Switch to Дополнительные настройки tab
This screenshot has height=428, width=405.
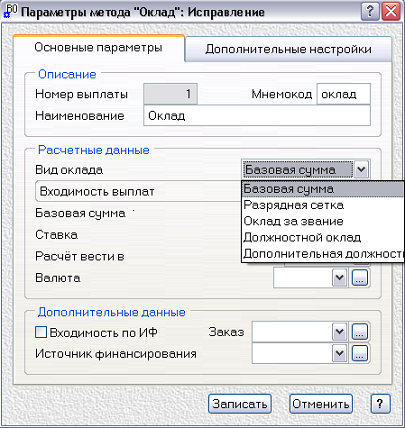coord(288,49)
